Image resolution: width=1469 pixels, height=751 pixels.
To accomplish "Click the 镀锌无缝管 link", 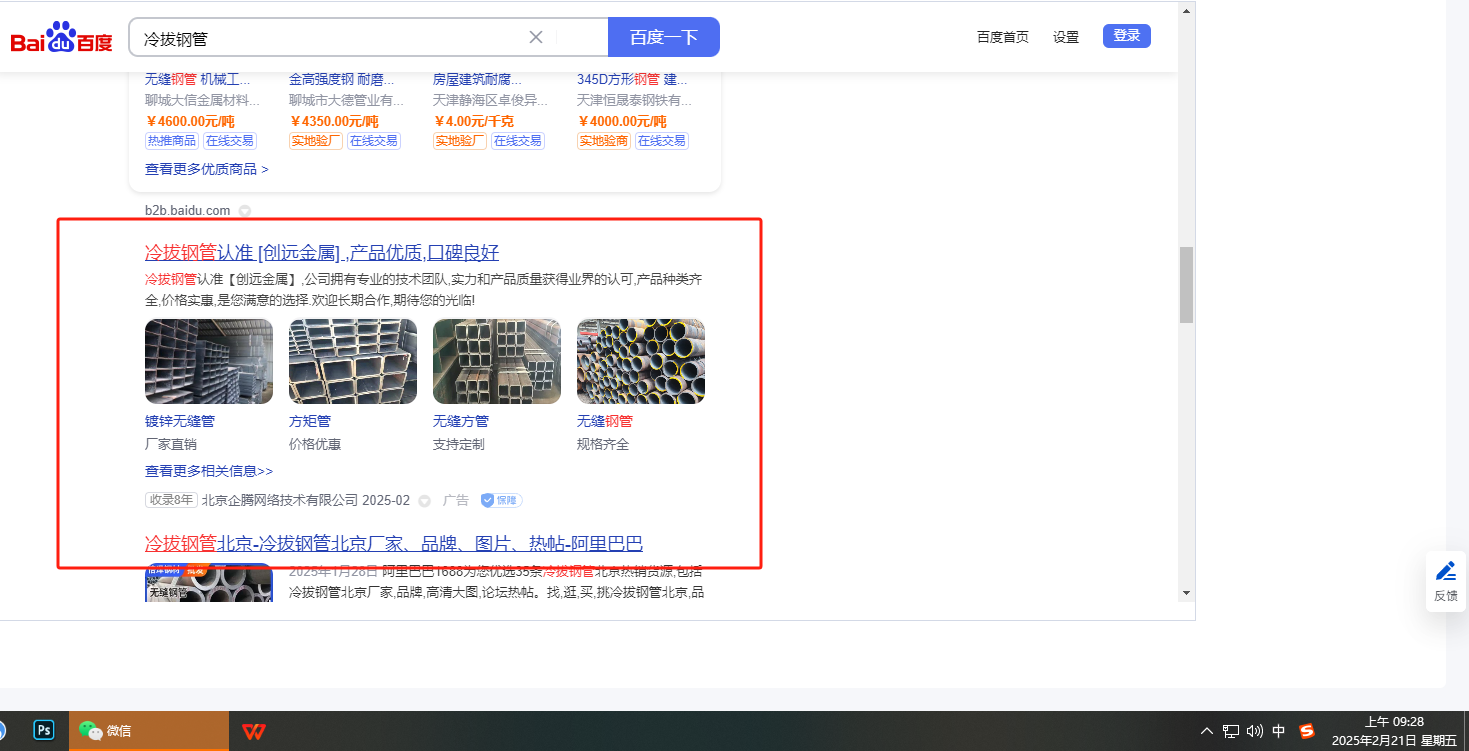I will click(180, 421).
